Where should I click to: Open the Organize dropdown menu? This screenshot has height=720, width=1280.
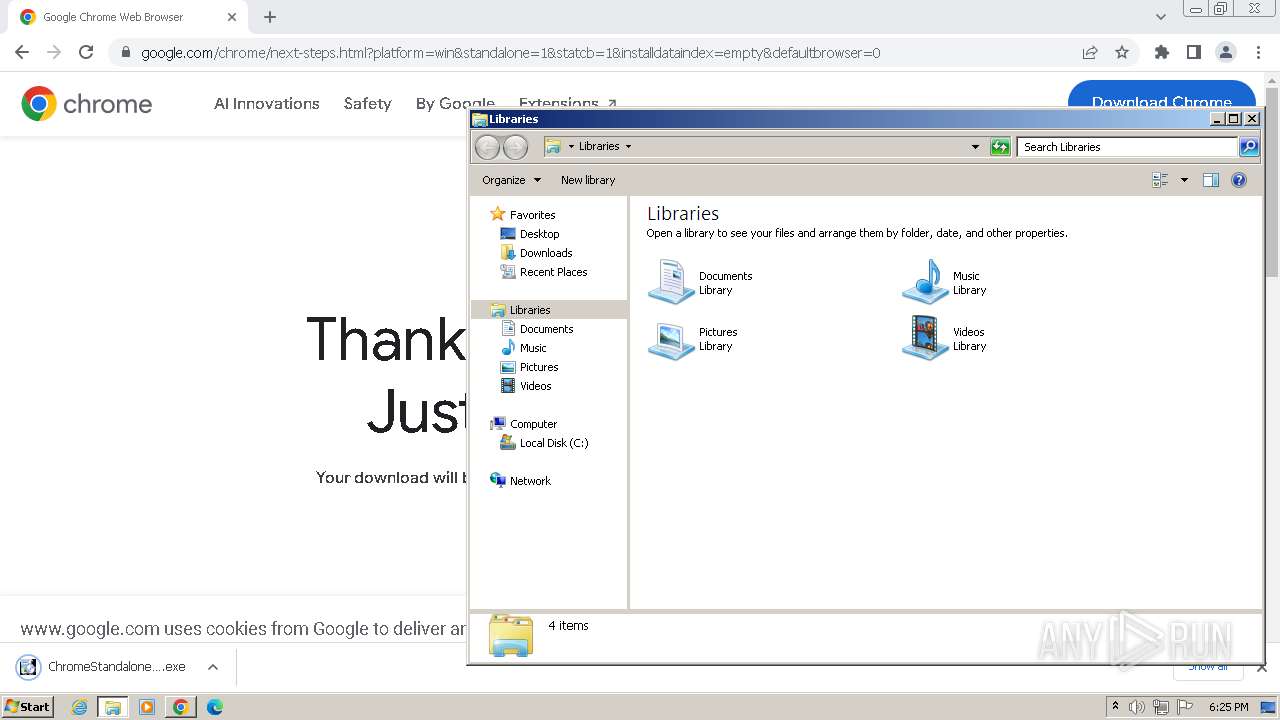point(511,180)
